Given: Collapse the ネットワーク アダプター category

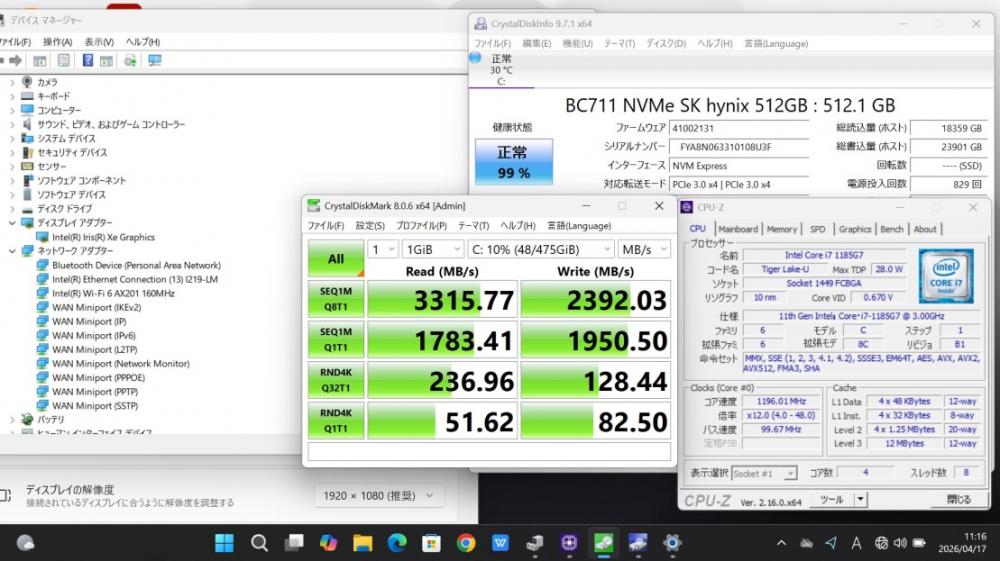Looking at the screenshot, I should point(12,251).
